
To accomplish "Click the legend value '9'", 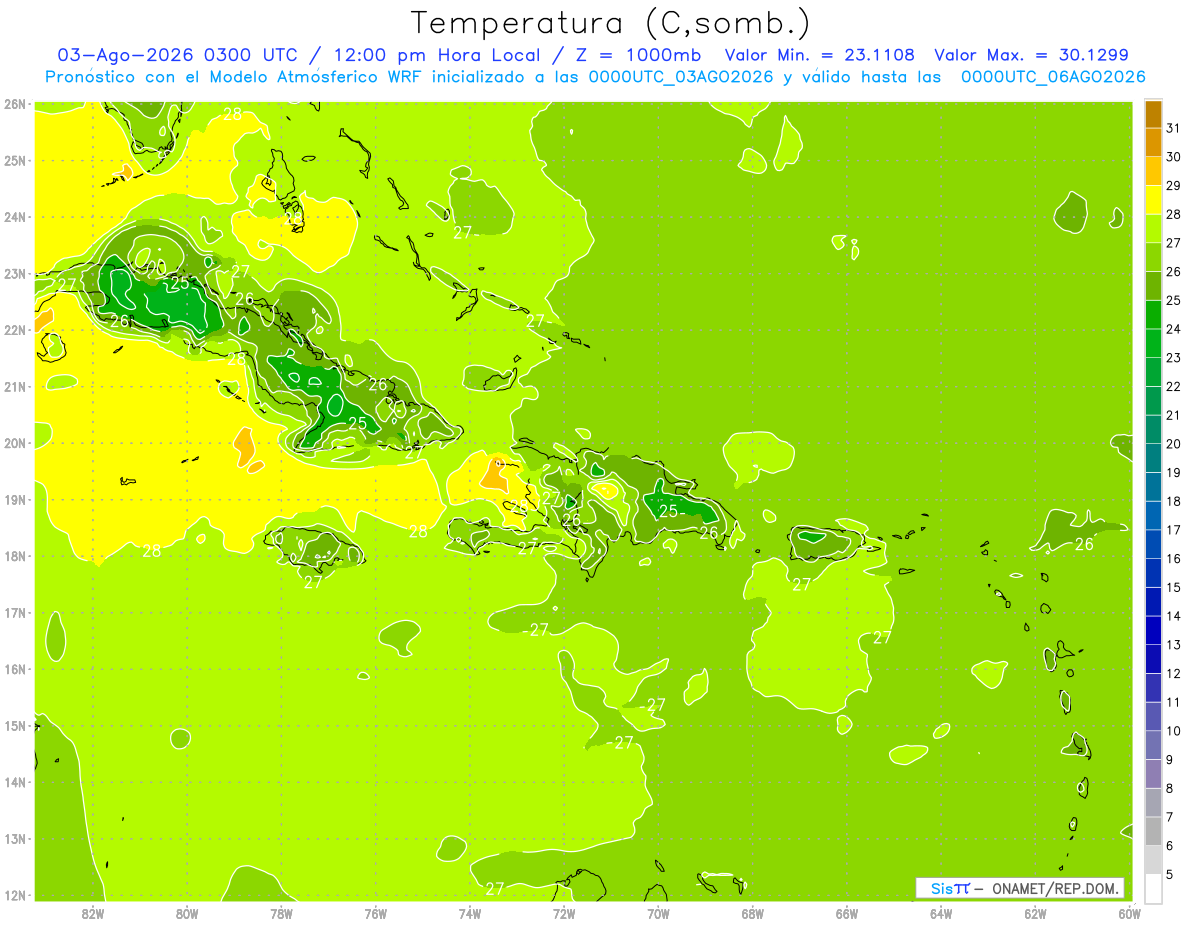I will coord(1170,760).
